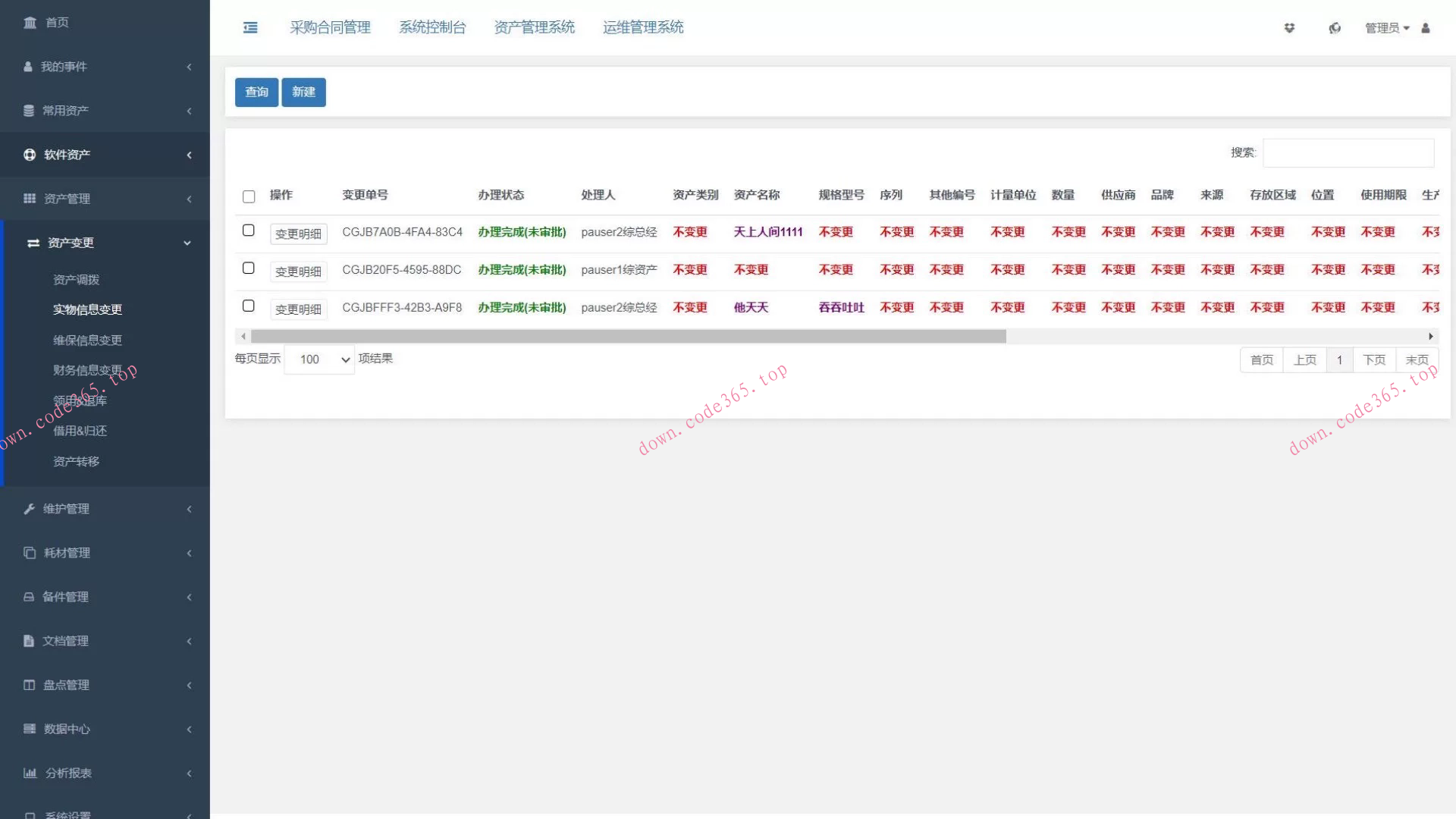This screenshot has width=1456, height=819.
Task: Click the dropbox-style icon in top bar
Action: [1289, 28]
